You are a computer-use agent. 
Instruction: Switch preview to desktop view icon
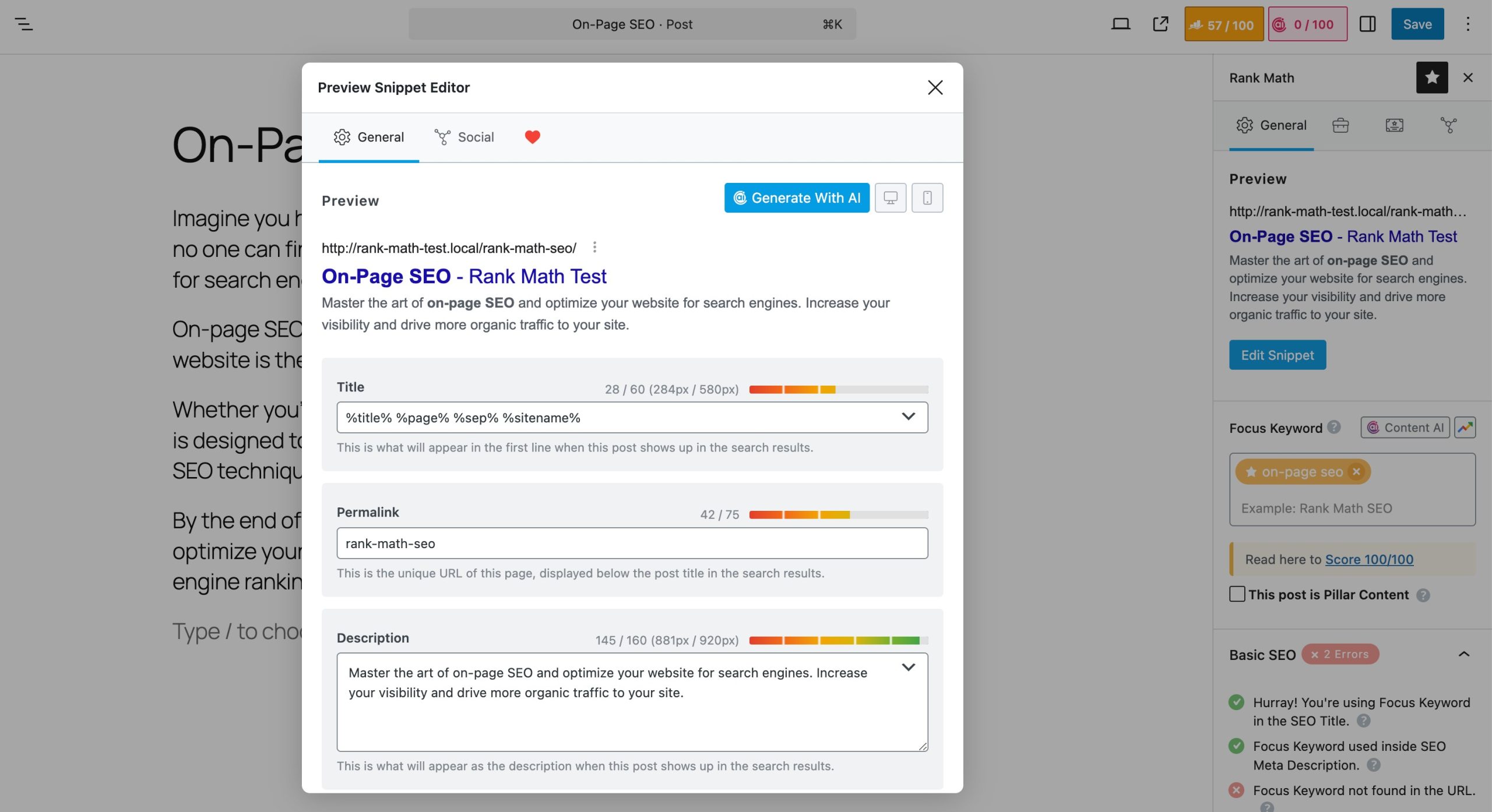[x=891, y=198]
